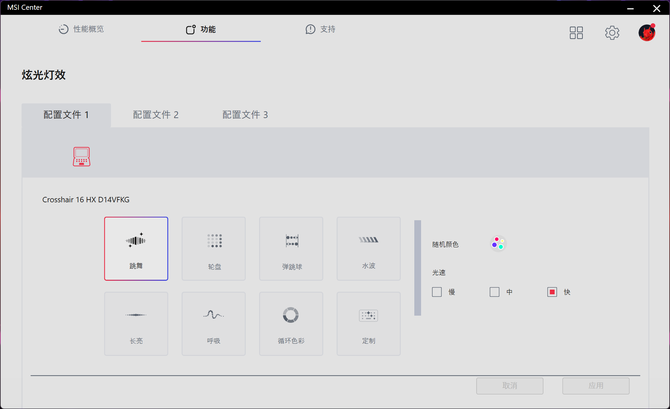Click the 应用 apply button
This screenshot has width=670, height=409.
pyautogui.click(x=596, y=386)
